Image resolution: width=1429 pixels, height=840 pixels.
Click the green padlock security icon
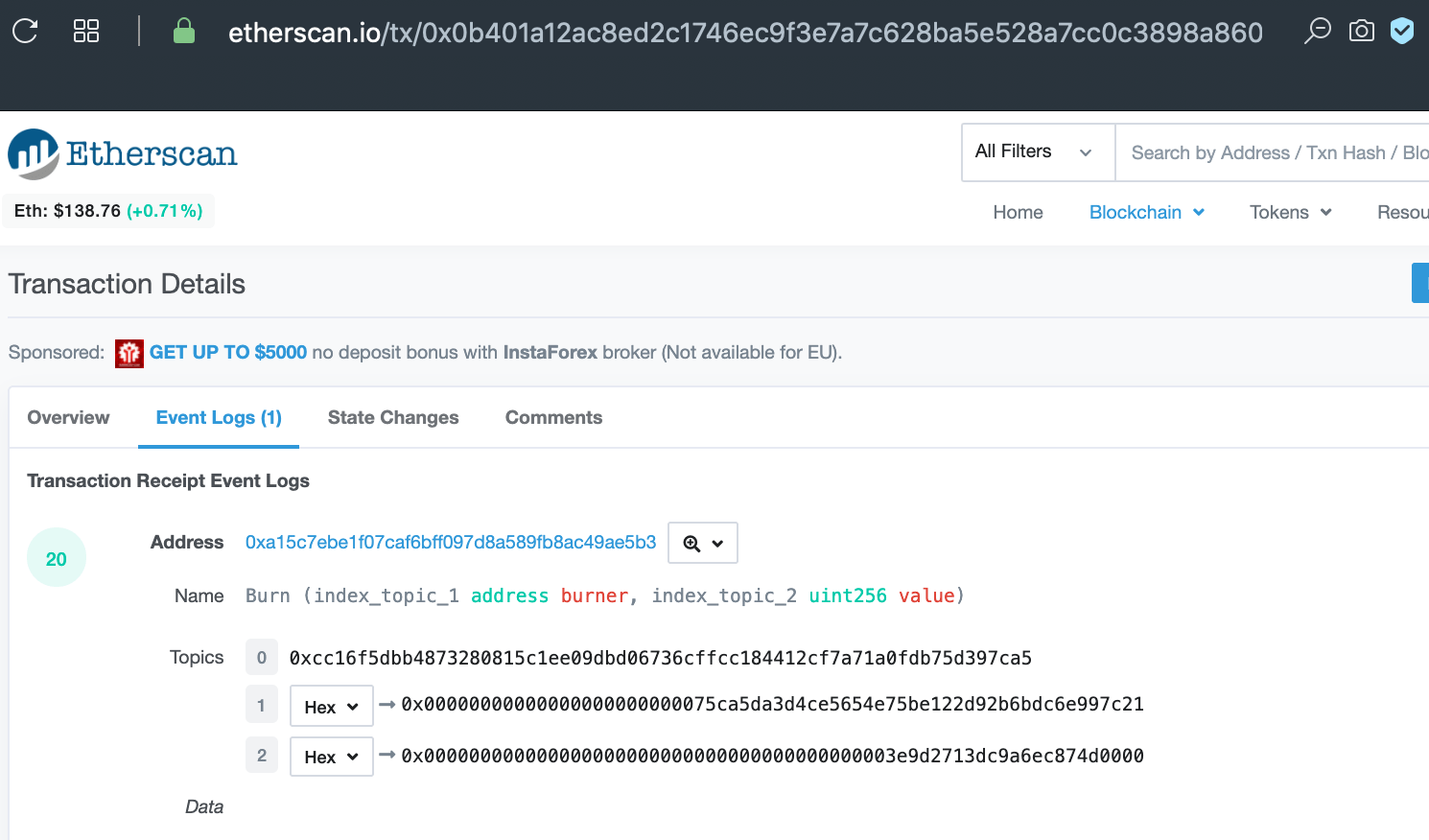tap(184, 33)
